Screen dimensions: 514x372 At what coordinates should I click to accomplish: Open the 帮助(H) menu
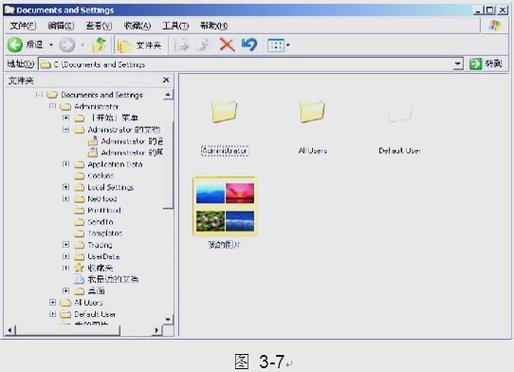click(214, 26)
